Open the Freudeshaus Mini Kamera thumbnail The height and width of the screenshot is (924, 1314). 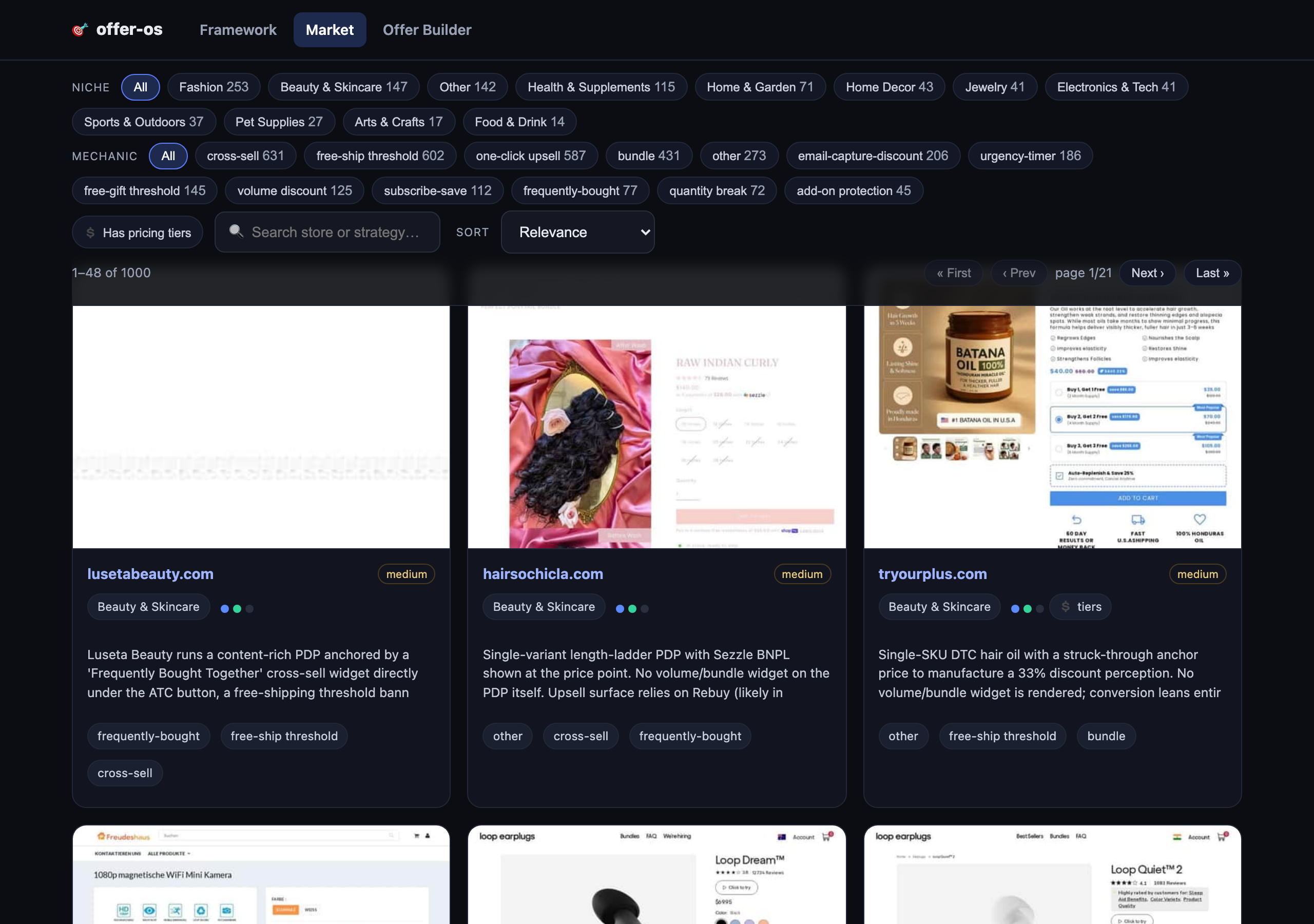(261, 875)
